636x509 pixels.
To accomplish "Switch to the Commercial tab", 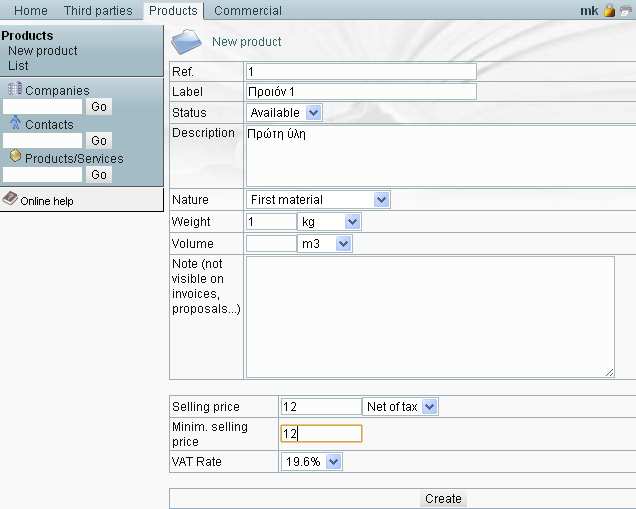I will pyautogui.click(x=248, y=11).
